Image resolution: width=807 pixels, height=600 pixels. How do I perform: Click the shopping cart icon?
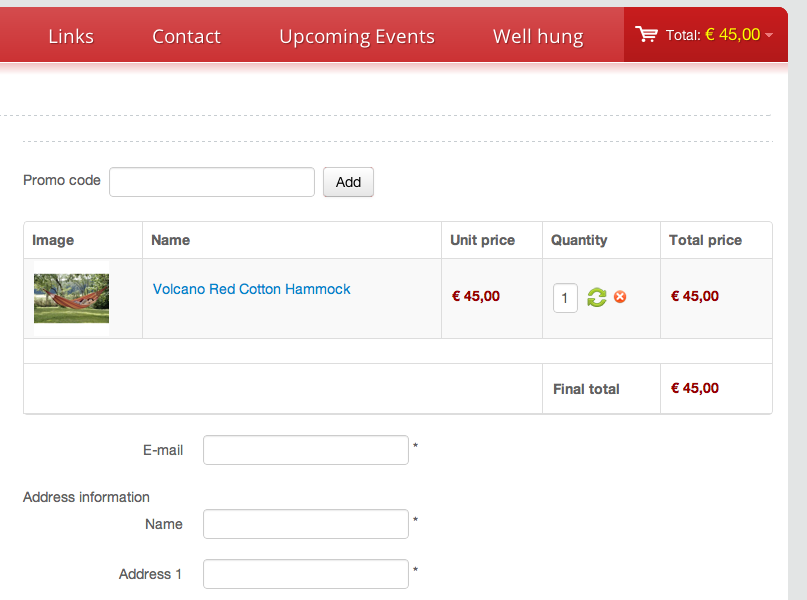pos(647,35)
